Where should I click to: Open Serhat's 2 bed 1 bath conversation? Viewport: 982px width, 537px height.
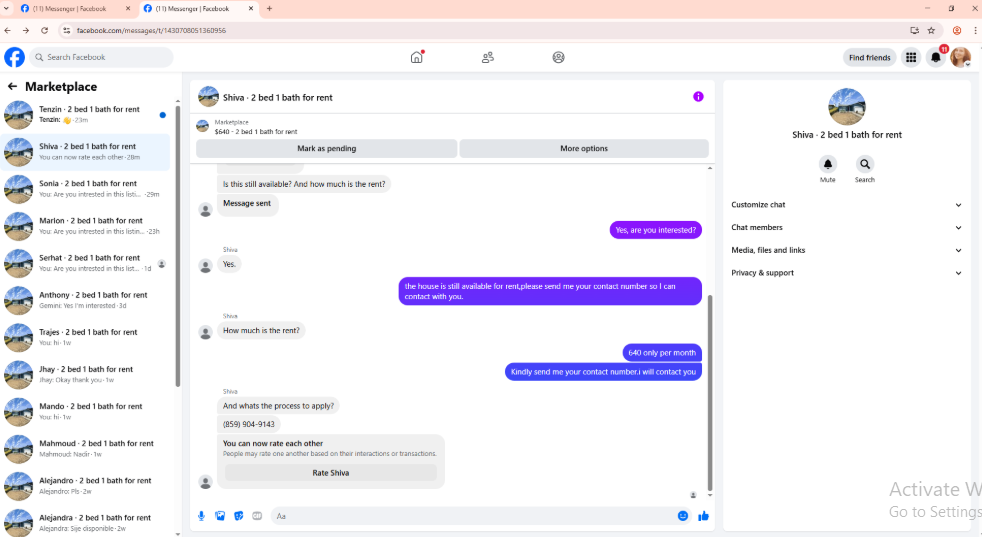click(86, 263)
